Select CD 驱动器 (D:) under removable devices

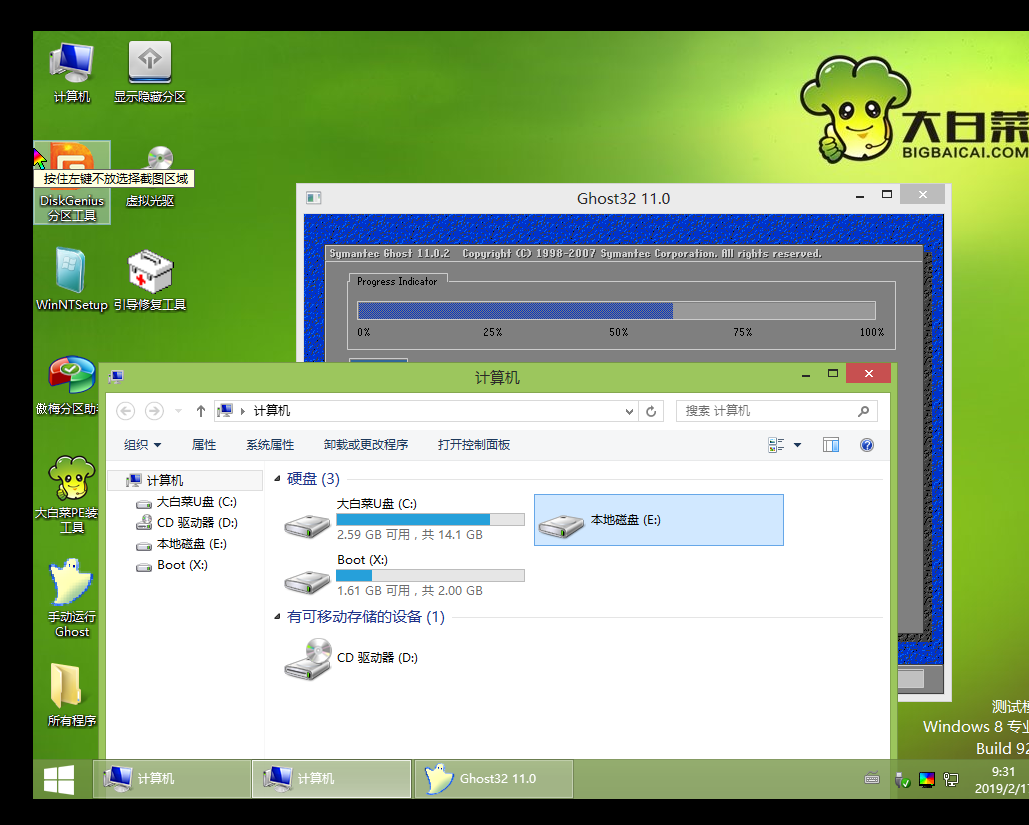(x=351, y=658)
